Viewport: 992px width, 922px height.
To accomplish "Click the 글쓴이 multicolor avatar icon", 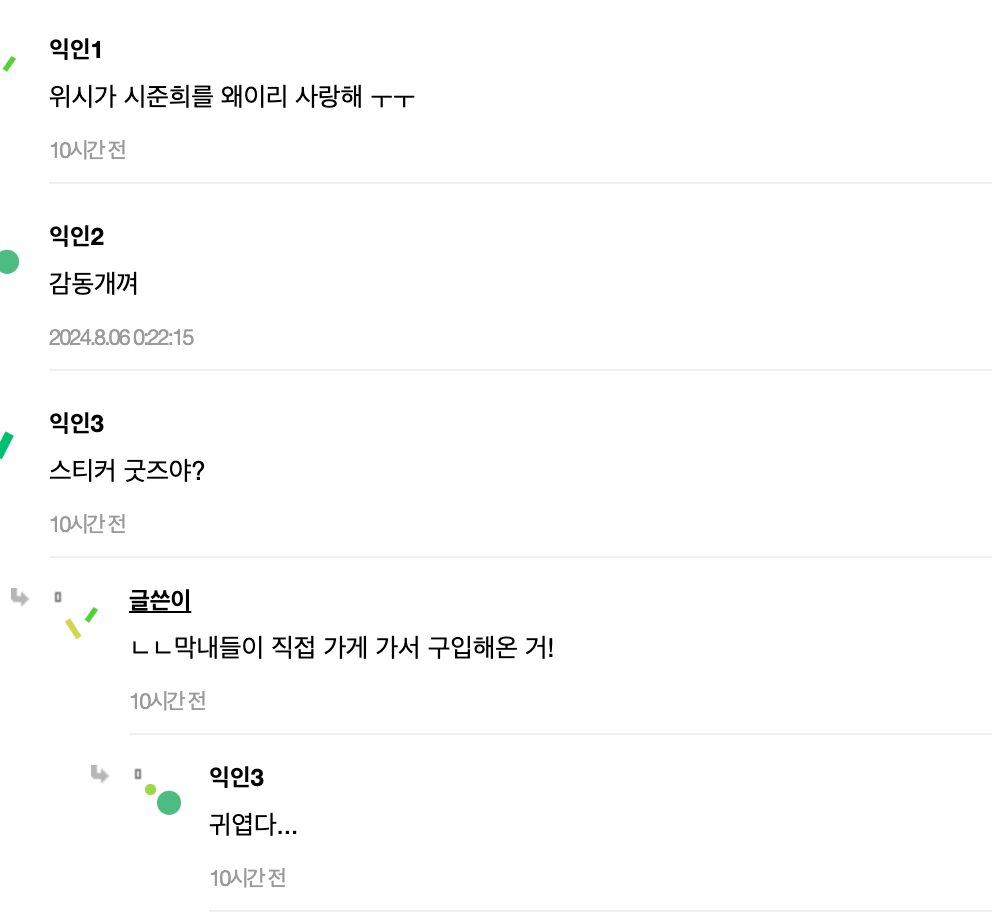I will click(78, 623).
